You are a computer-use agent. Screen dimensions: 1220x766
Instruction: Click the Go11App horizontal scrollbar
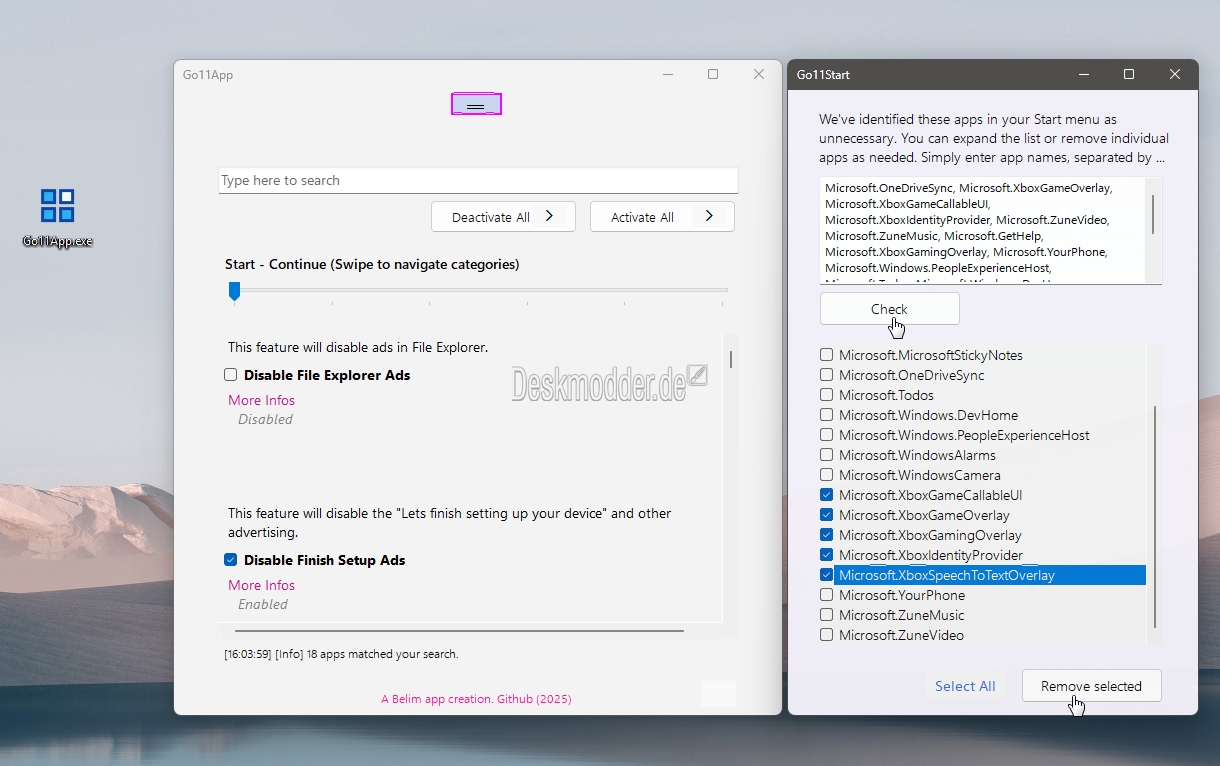(x=459, y=631)
